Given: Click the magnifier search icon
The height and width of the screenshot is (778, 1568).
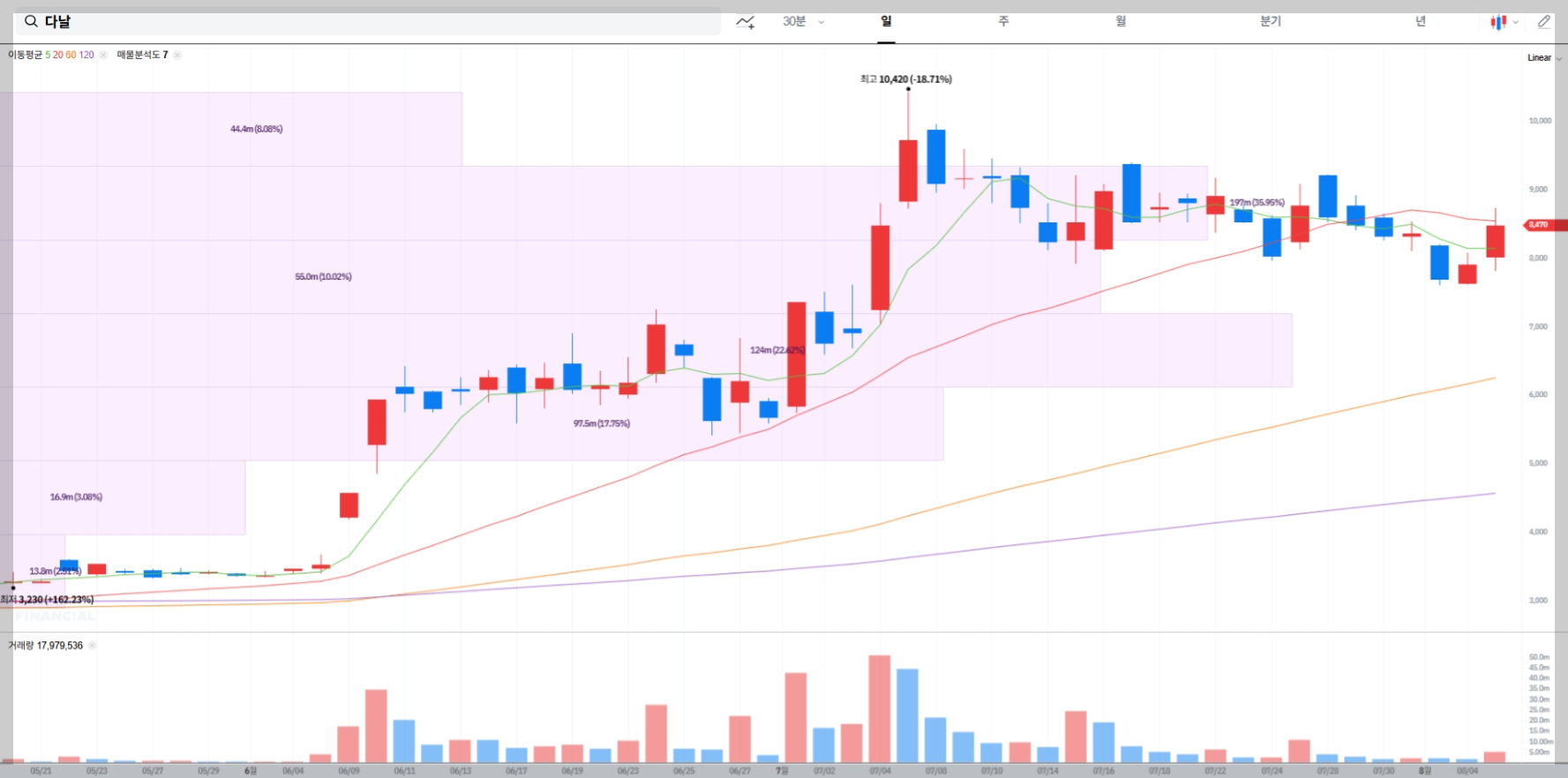Looking at the screenshot, I should [31, 21].
